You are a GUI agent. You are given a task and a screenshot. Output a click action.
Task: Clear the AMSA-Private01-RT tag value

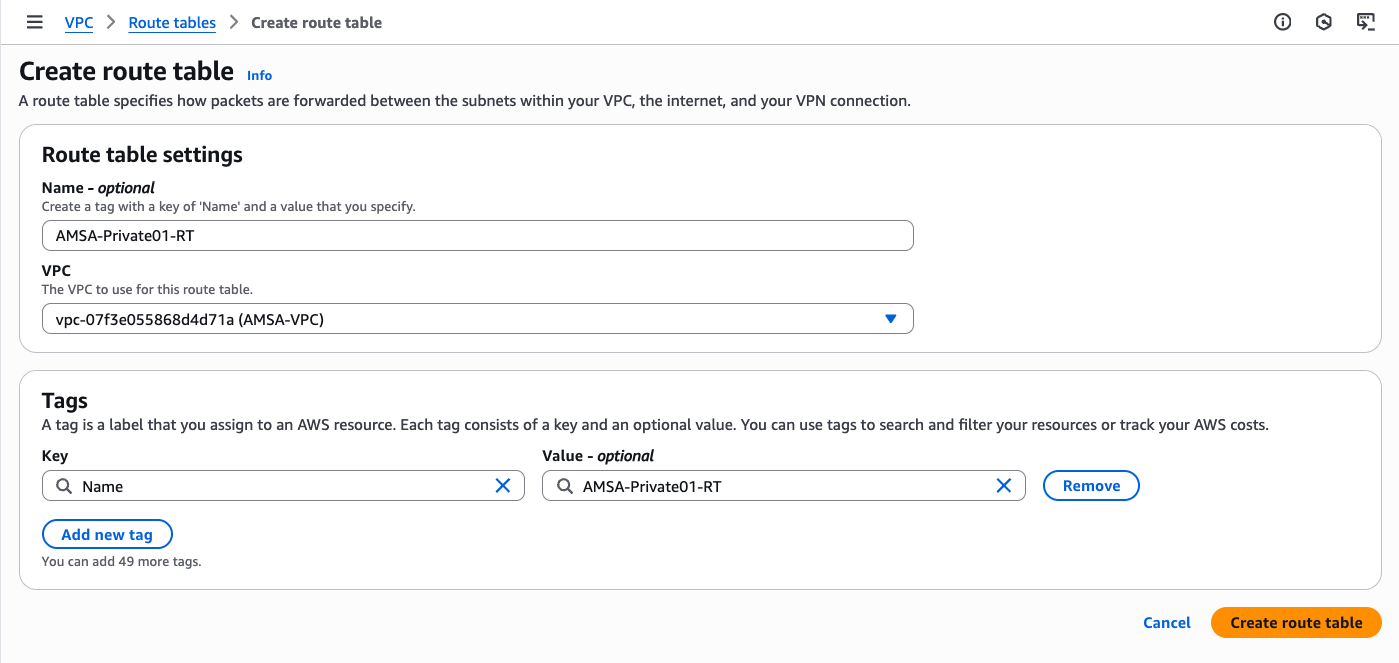click(x=1004, y=486)
